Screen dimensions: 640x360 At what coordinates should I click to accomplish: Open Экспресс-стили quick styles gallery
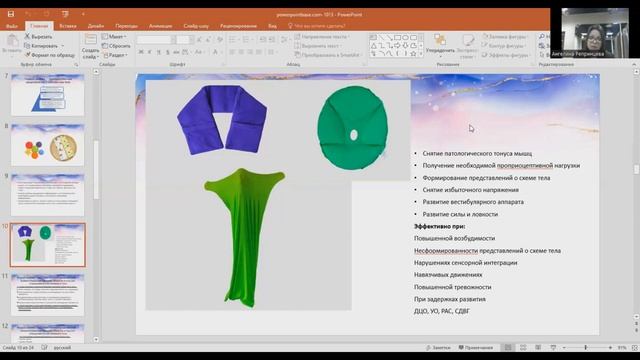coord(467,46)
